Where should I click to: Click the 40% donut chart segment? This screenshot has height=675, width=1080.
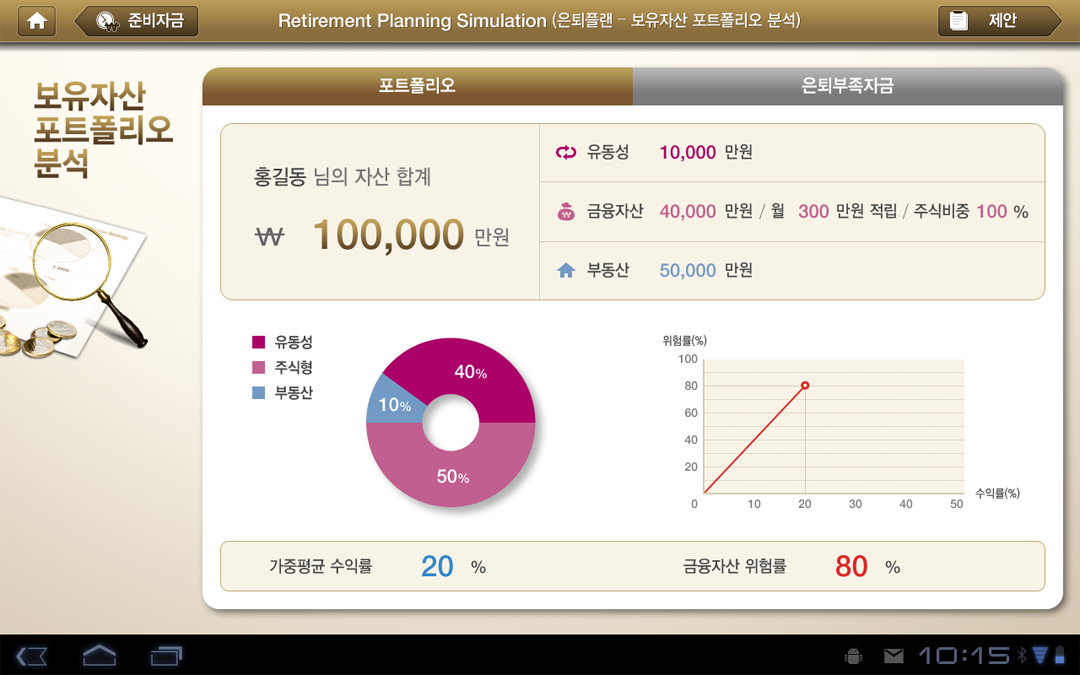pyautogui.click(x=471, y=373)
